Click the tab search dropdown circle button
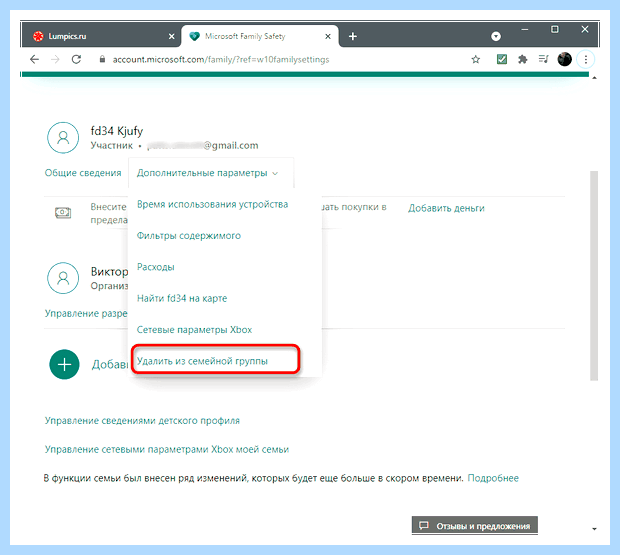Image resolution: width=620 pixels, height=555 pixels. tap(496, 36)
